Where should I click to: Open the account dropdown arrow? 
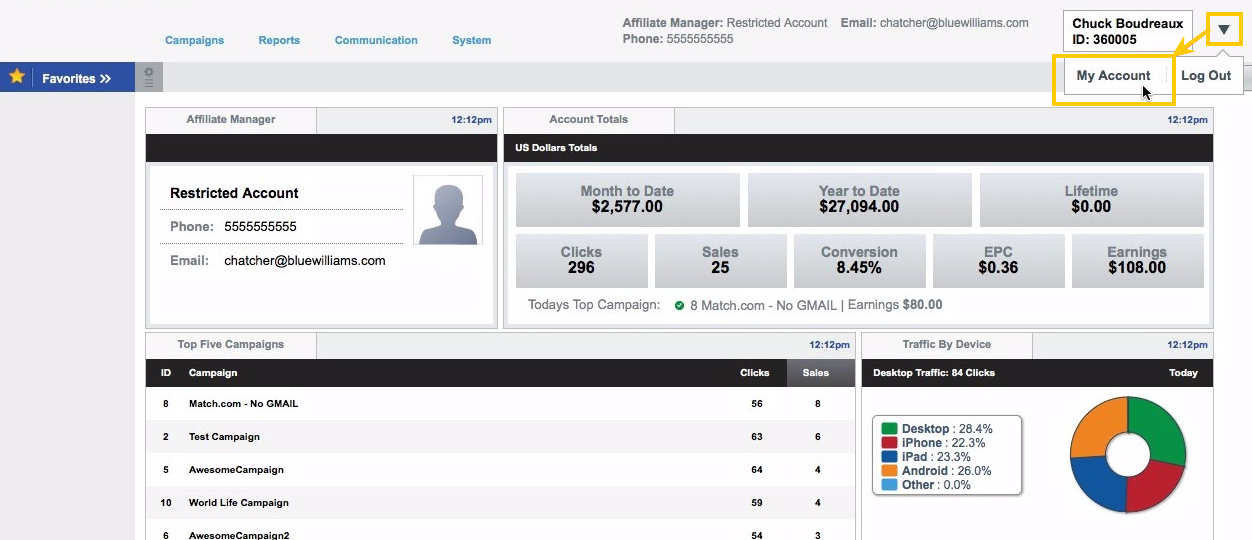click(x=1224, y=29)
